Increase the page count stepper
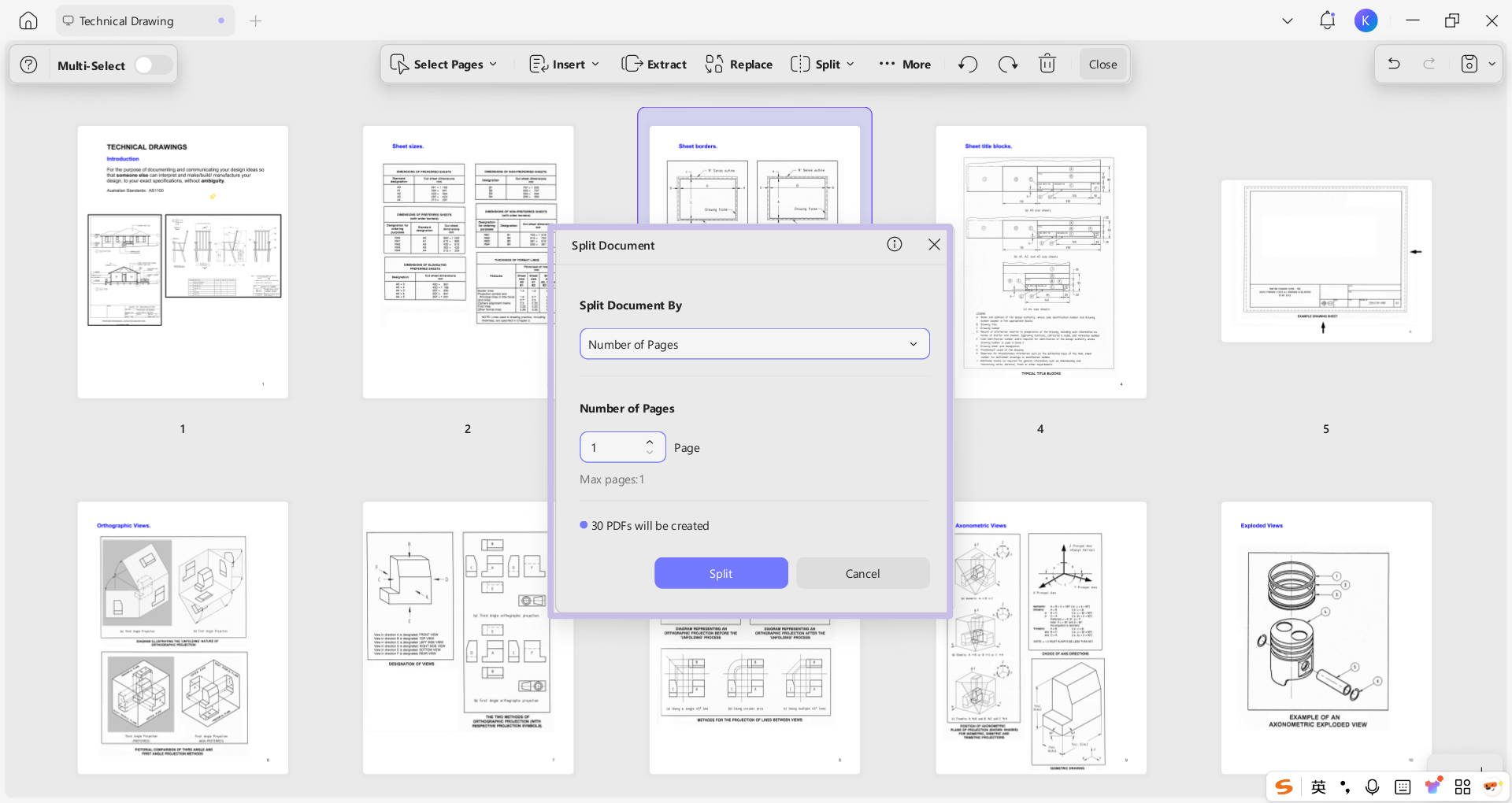 (x=650, y=442)
